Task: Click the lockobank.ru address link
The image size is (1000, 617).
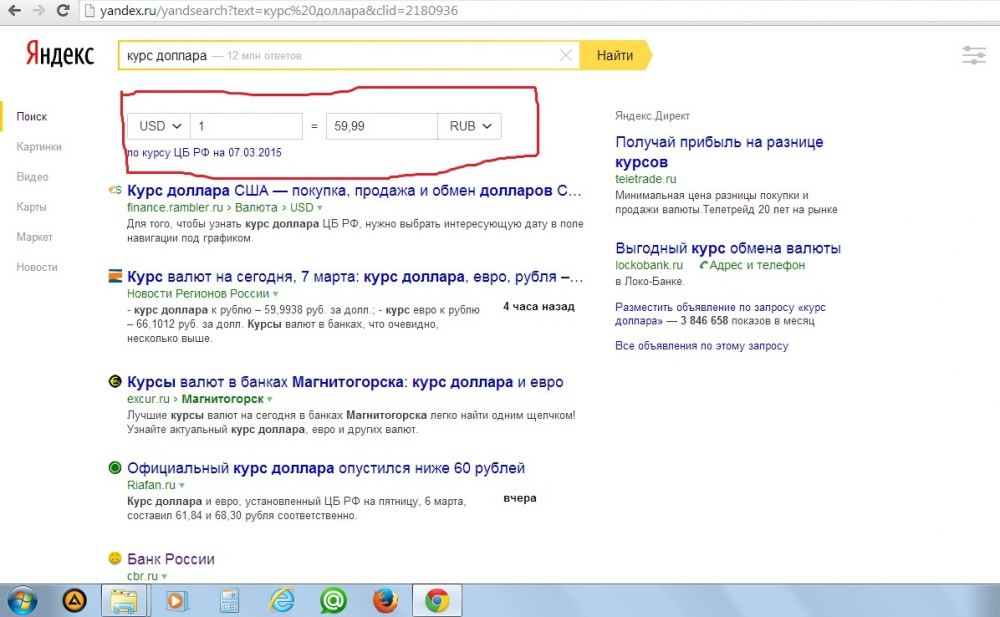Action: coord(649,265)
